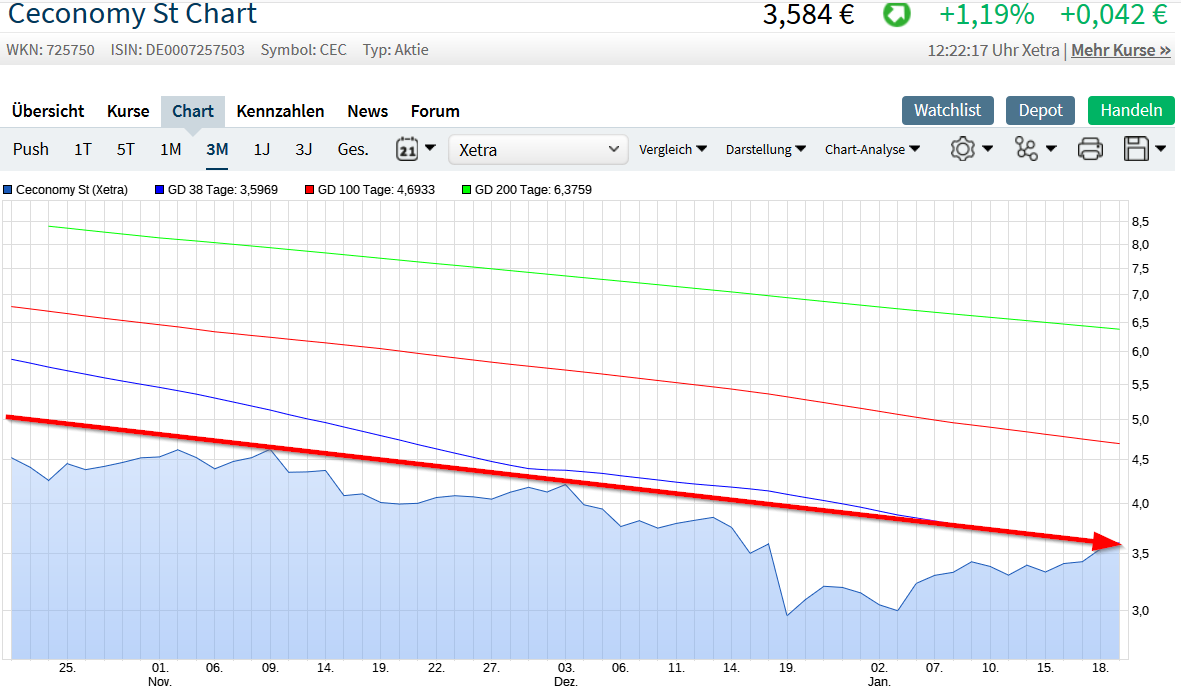Open the Darstellung dropdown menu
The width and height of the screenshot is (1181, 695).
(765, 149)
